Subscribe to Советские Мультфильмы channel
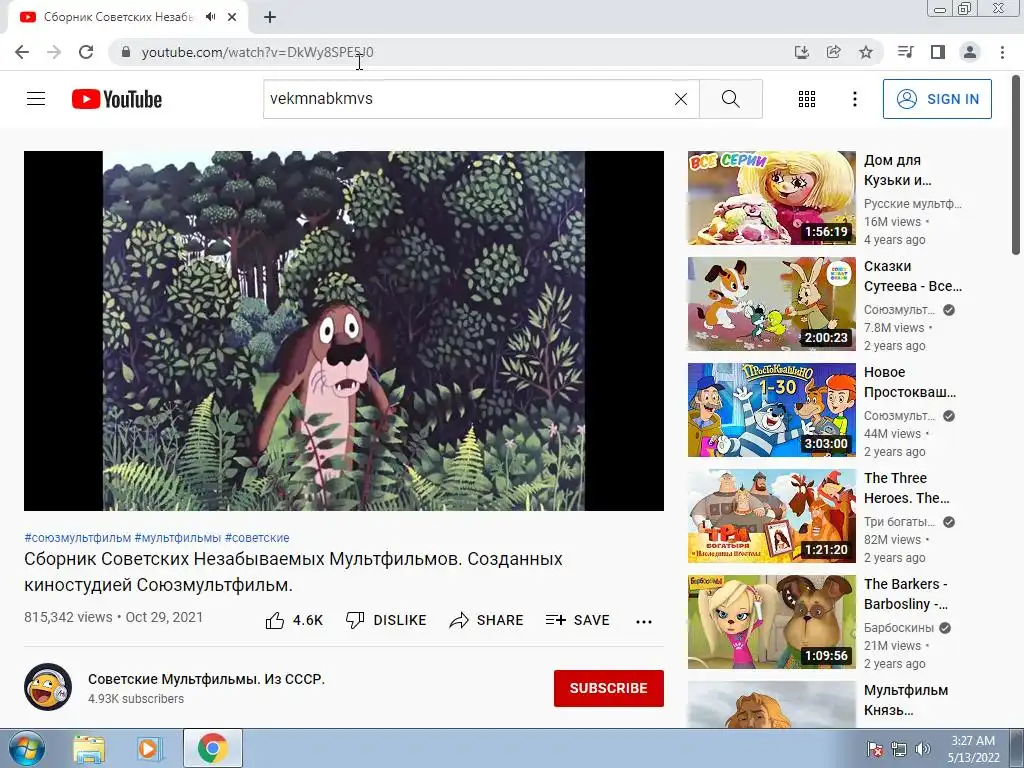 pyautogui.click(x=609, y=688)
